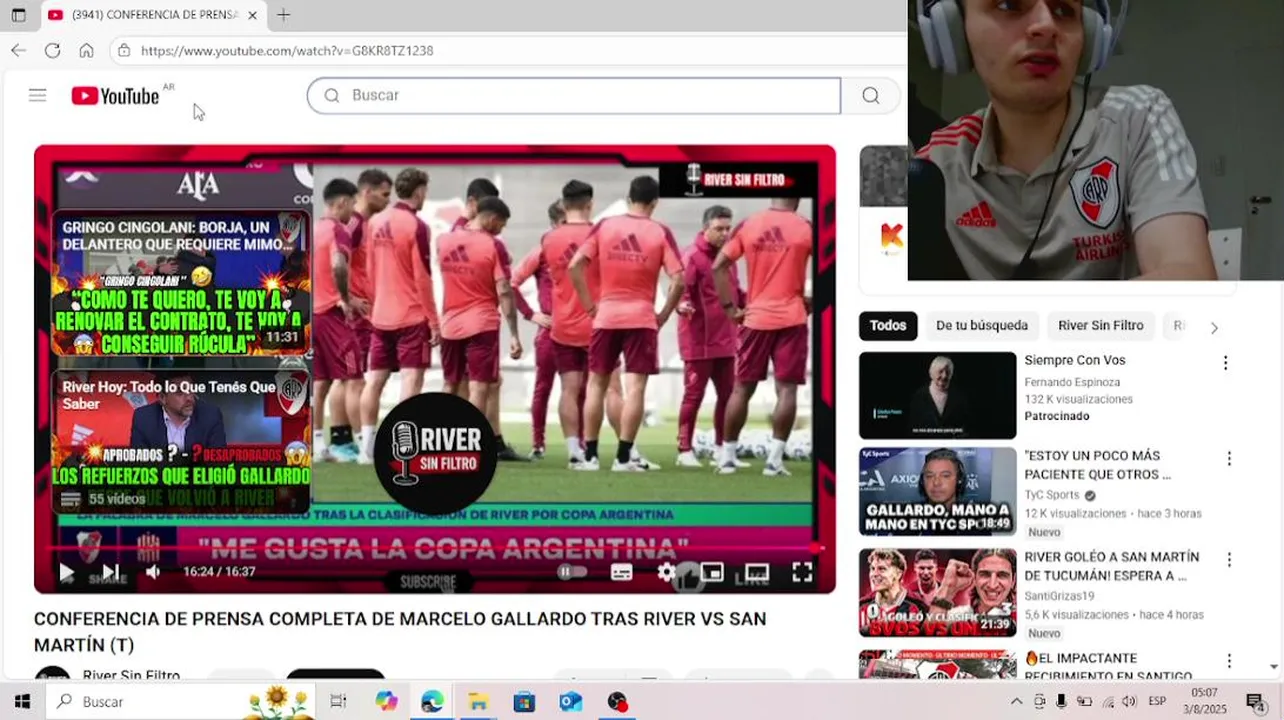Open the system tray volume control
The image size is (1284, 720).
1130,702
